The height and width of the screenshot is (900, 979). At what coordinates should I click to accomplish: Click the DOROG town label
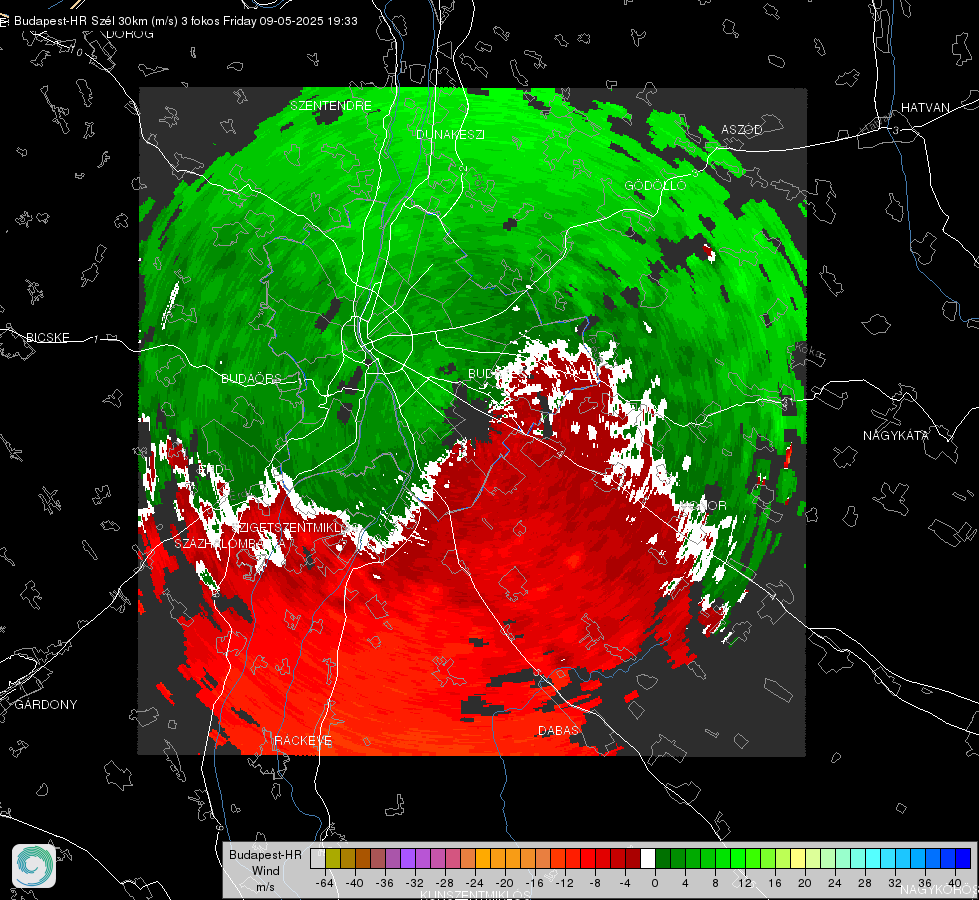point(130,34)
